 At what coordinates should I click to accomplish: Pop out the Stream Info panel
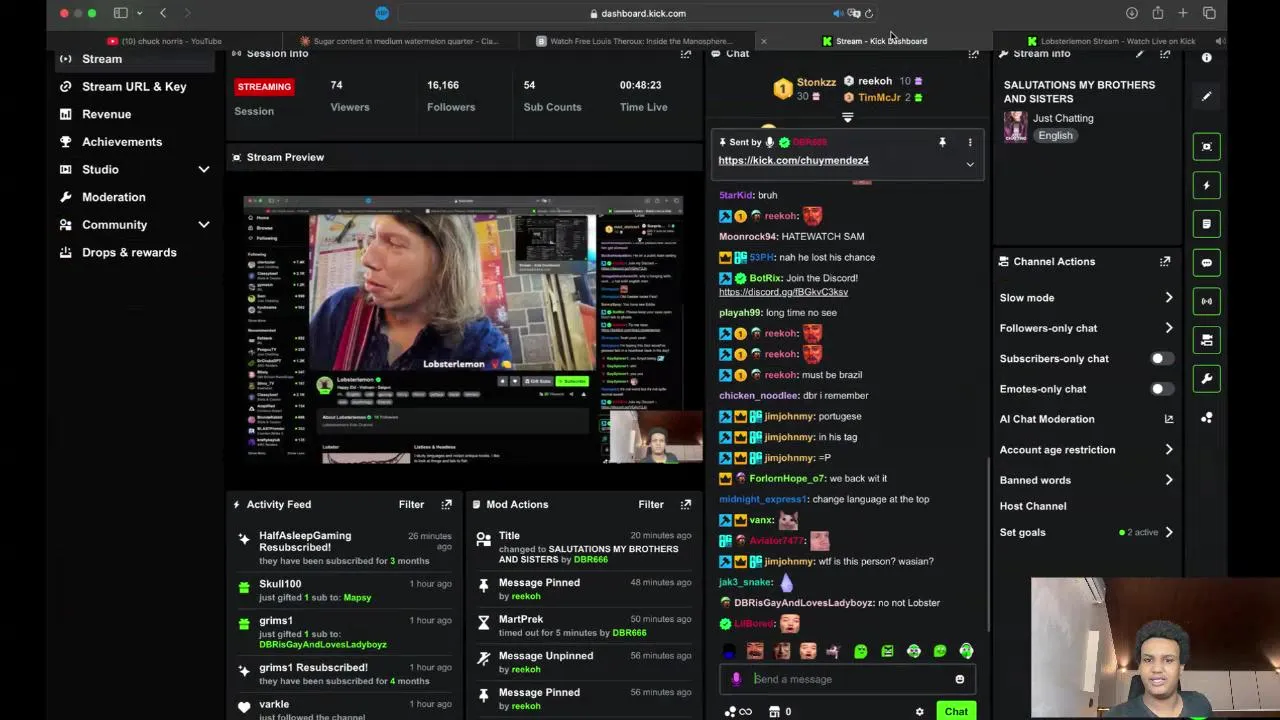[x=1165, y=54]
